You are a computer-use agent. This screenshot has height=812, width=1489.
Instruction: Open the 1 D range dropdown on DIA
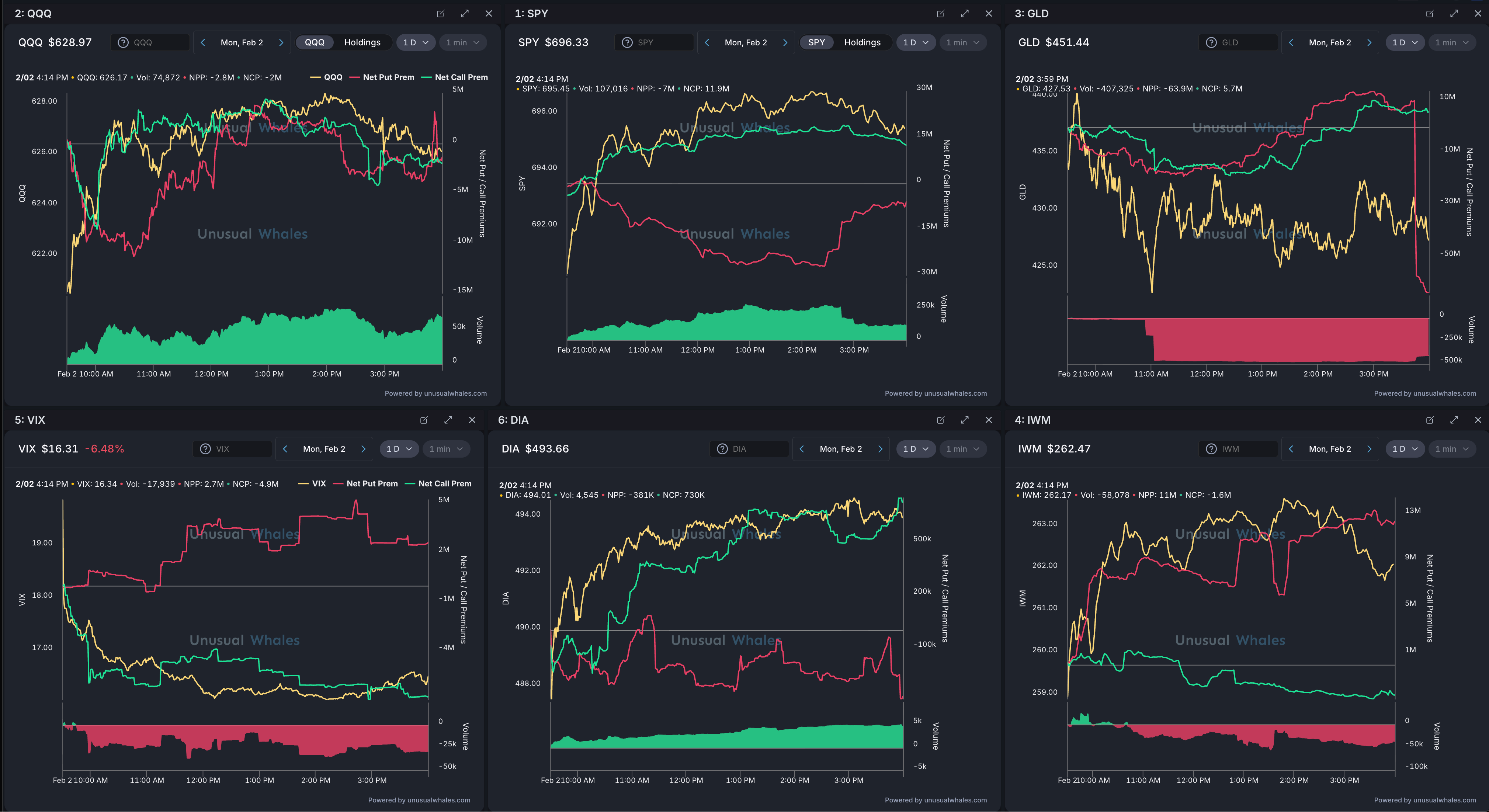[916, 449]
